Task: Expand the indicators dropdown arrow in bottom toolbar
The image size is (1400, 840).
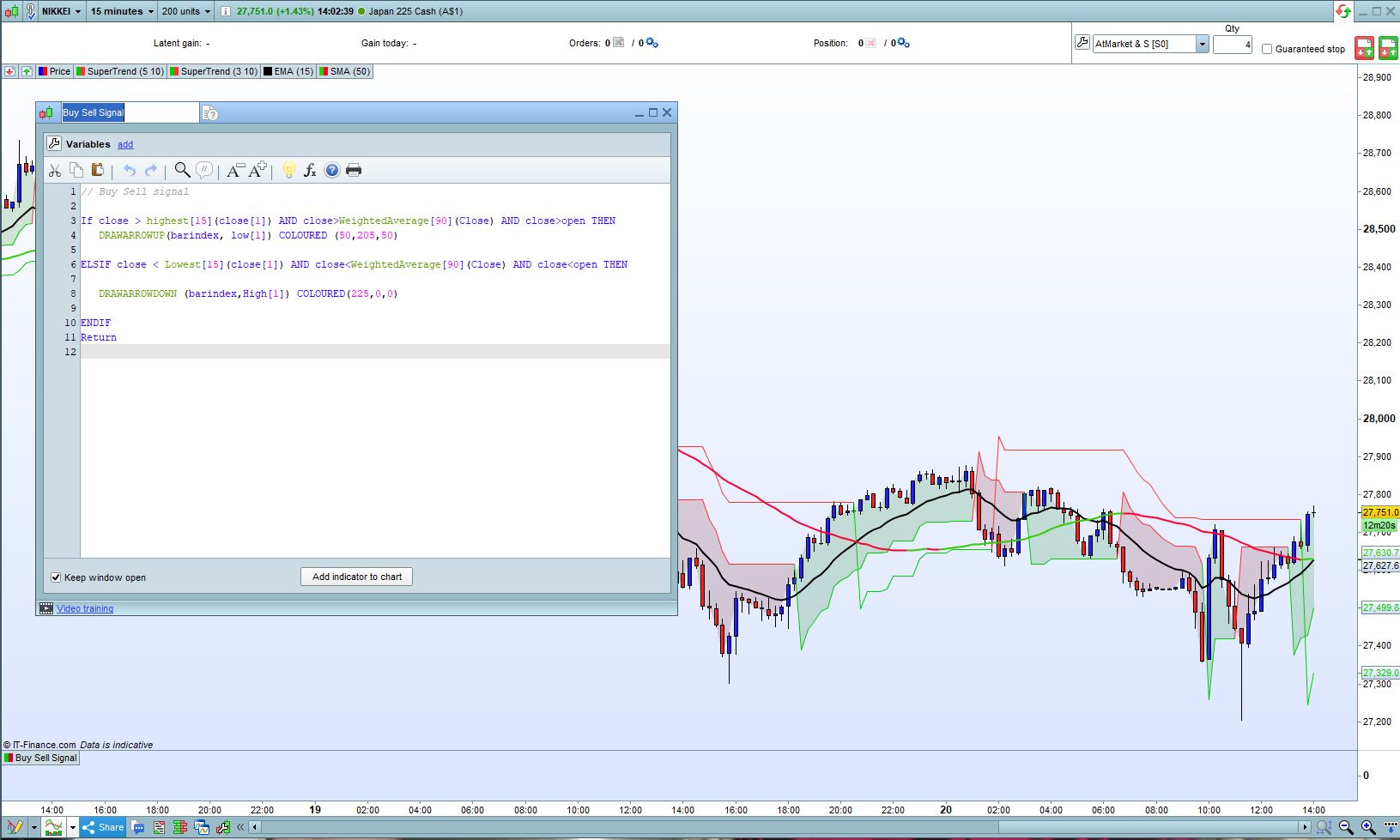Action: (x=72, y=827)
